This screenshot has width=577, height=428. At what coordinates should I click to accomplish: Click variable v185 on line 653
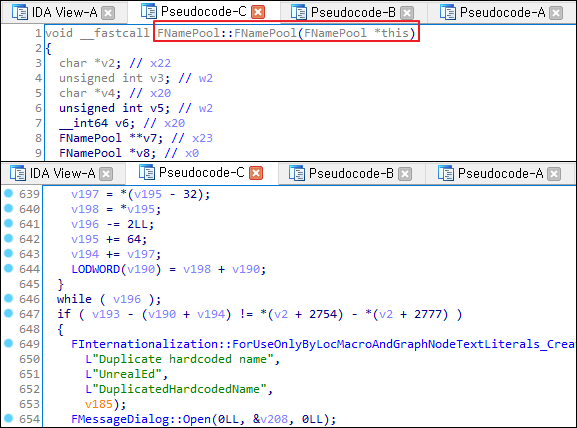click(x=99, y=404)
